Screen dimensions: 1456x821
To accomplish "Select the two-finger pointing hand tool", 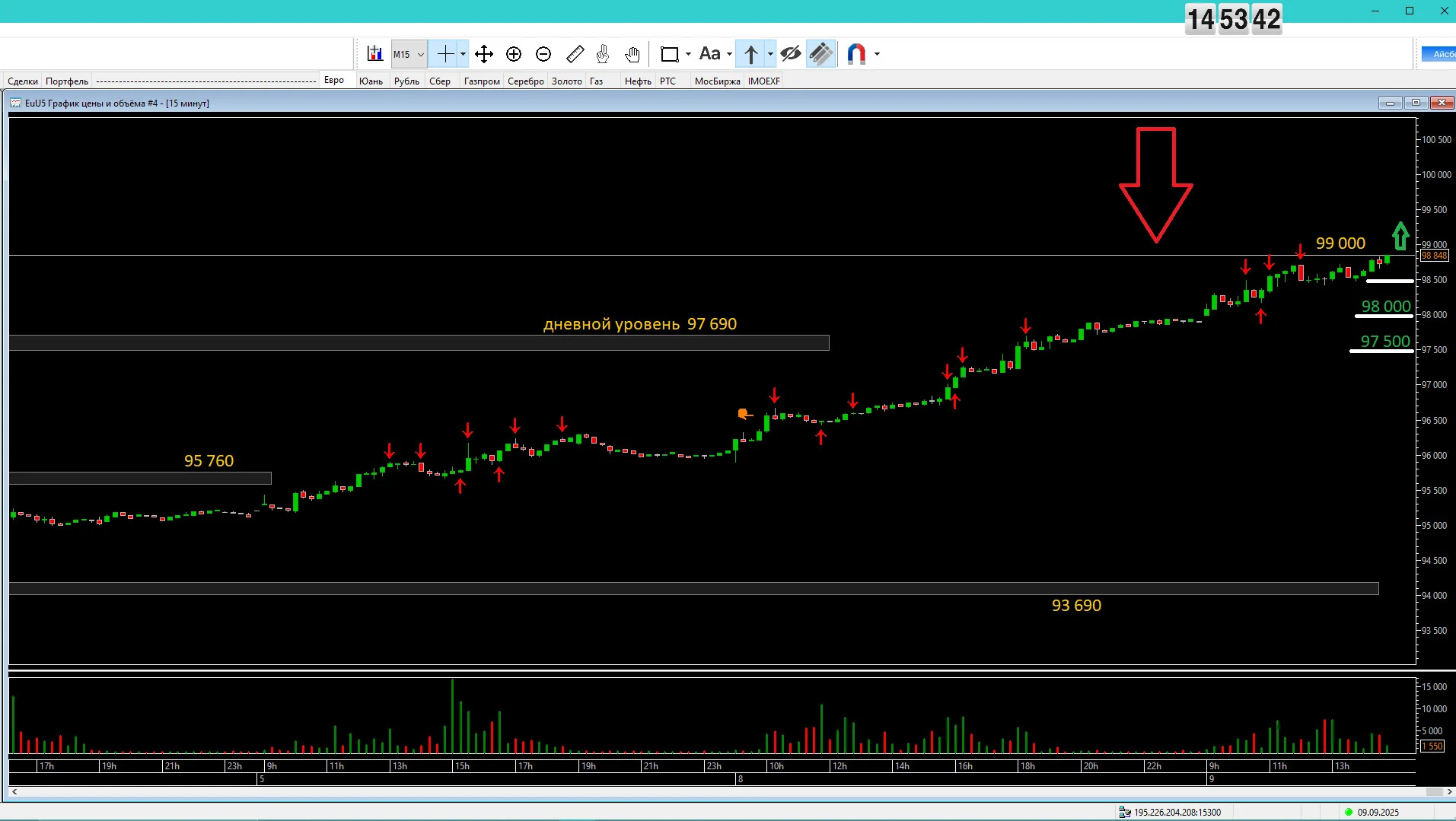I will [603, 54].
